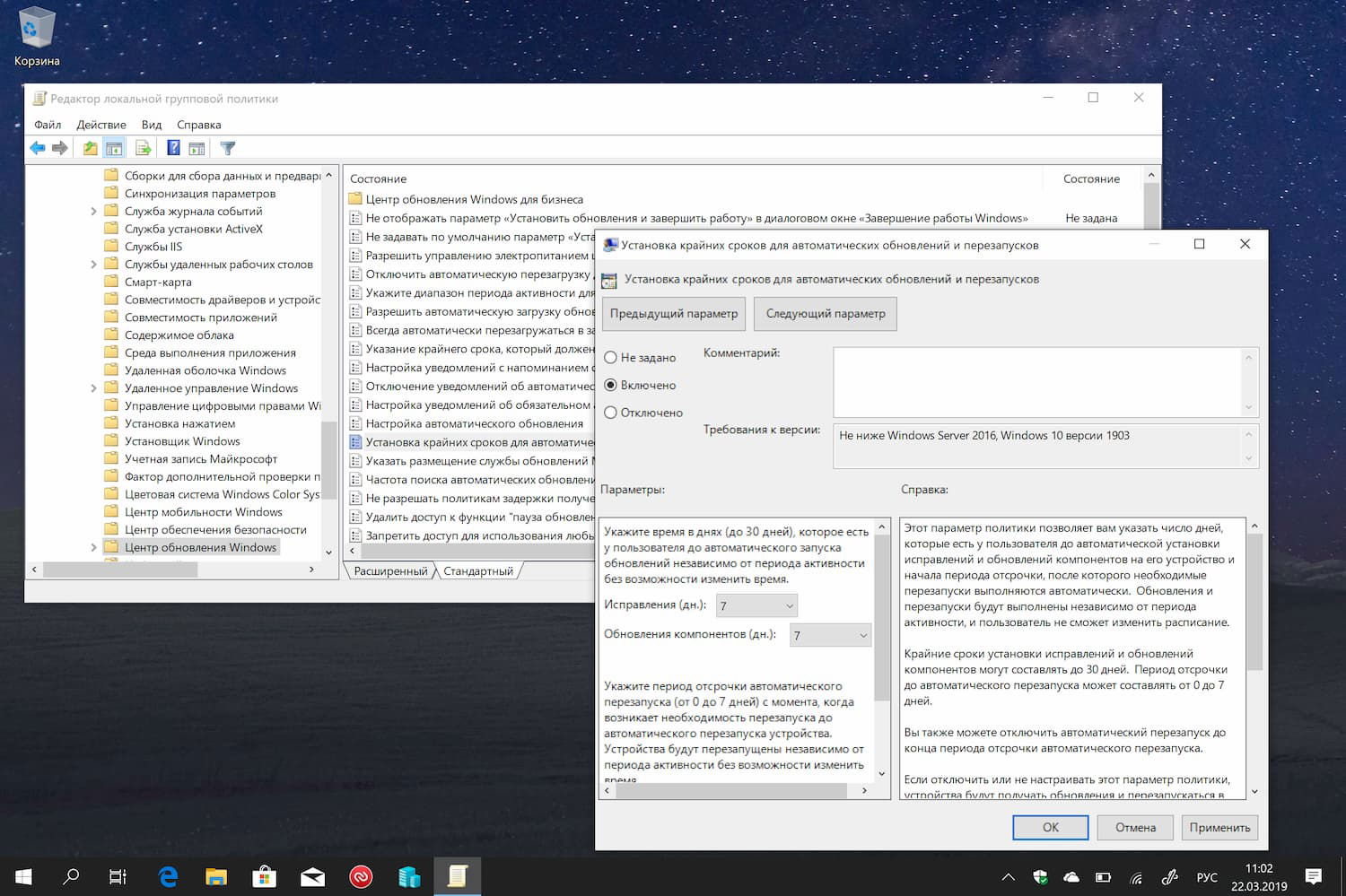Viewport: 1346px width, 896px height.
Task: Open the Mail app from the taskbar
Action: pos(313,876)
